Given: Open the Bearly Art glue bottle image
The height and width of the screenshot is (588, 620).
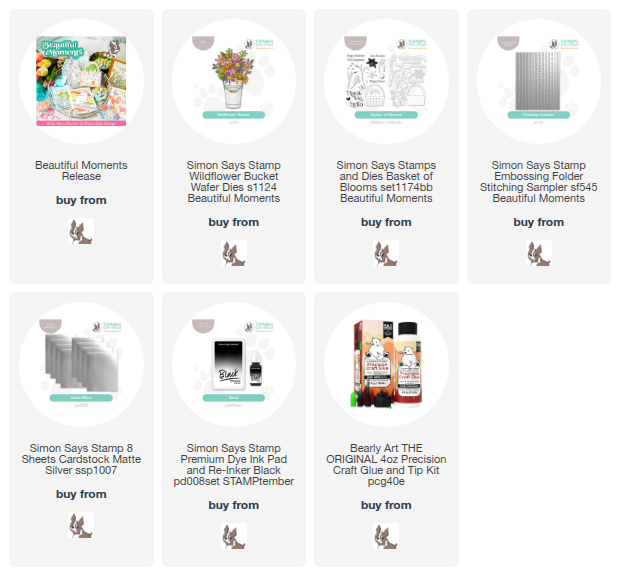Looking at the screenshot, I should [x=386, y=364].
